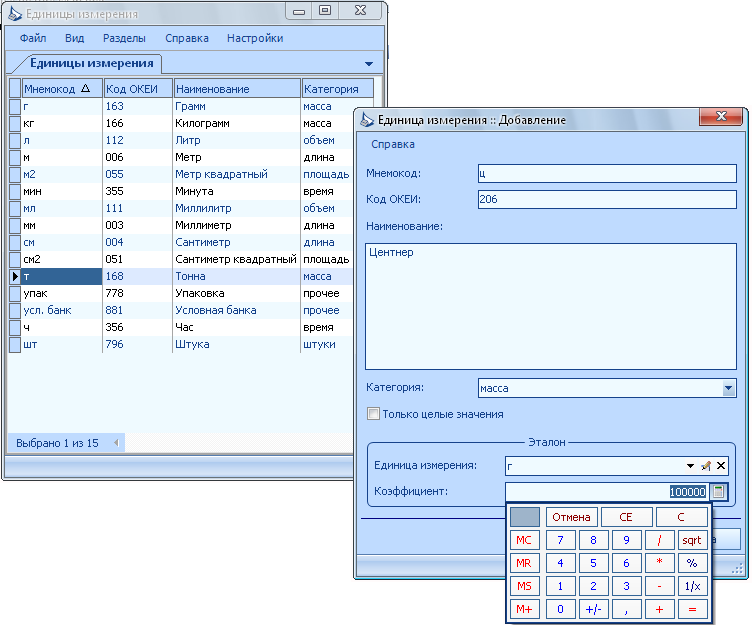Open the Настройки menu

click(x=255, y=38)
